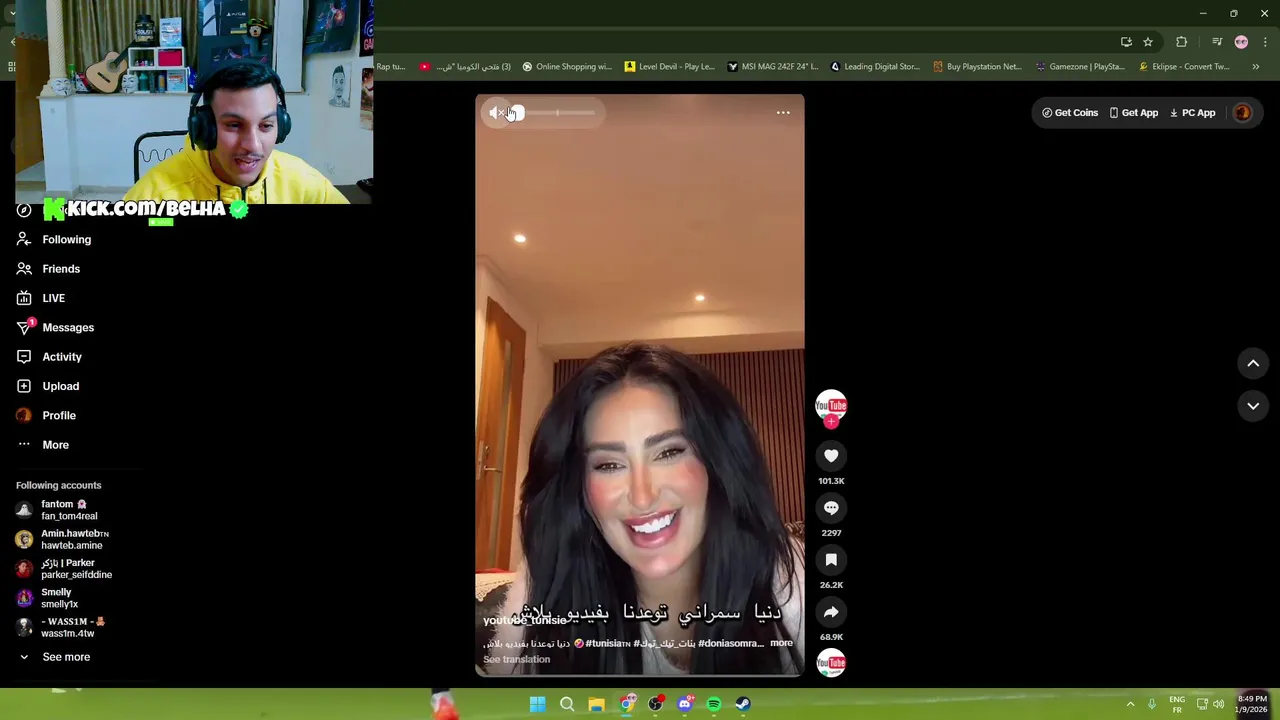Open the system volume tray icon

point(1218,704)
